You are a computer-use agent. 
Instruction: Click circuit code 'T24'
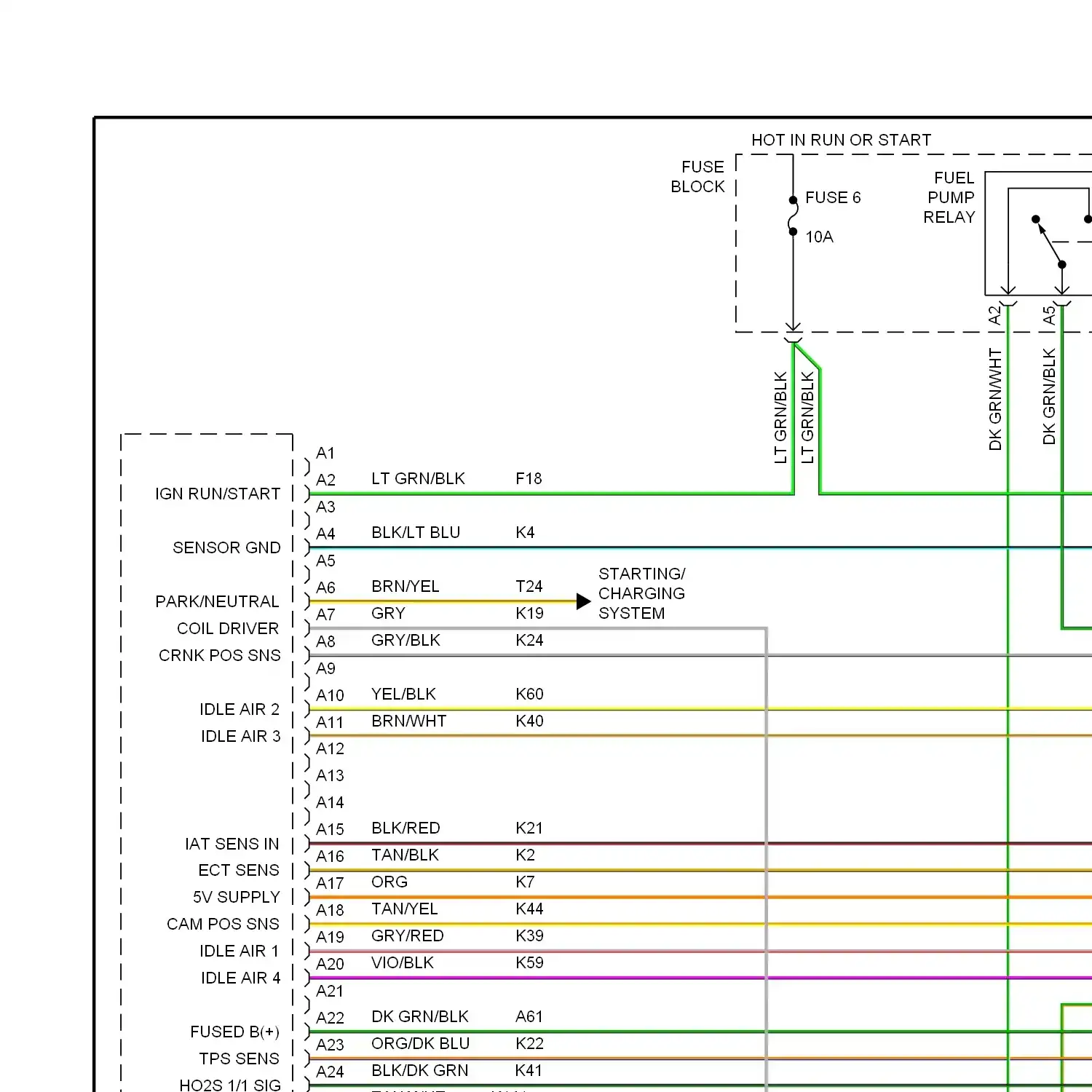(x=529, y=586)
